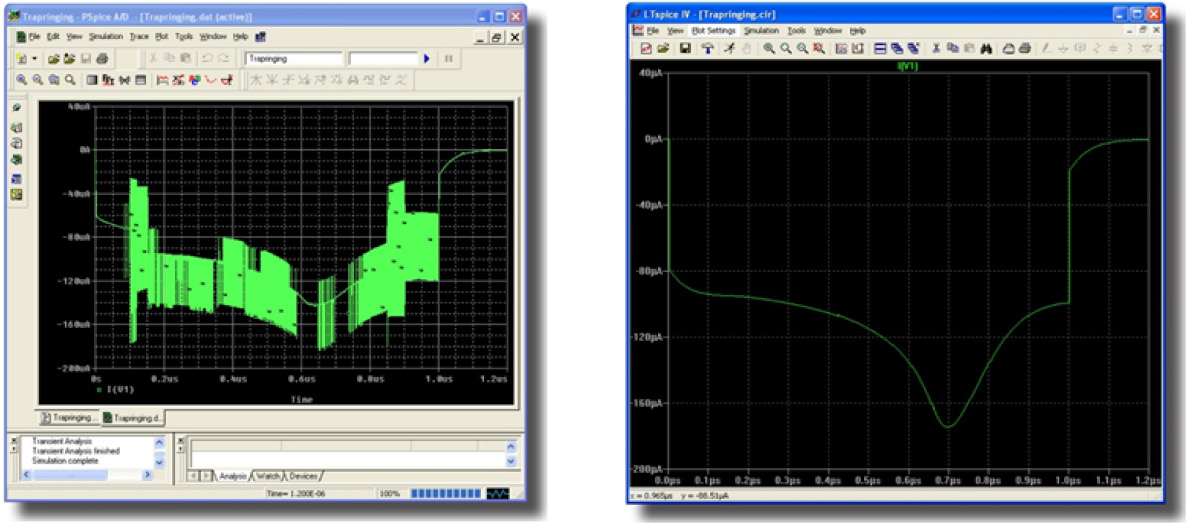Open the Plot Settings menu in LTspice
This screenshot has height=523, width=1186.
[x=713, y=31]
